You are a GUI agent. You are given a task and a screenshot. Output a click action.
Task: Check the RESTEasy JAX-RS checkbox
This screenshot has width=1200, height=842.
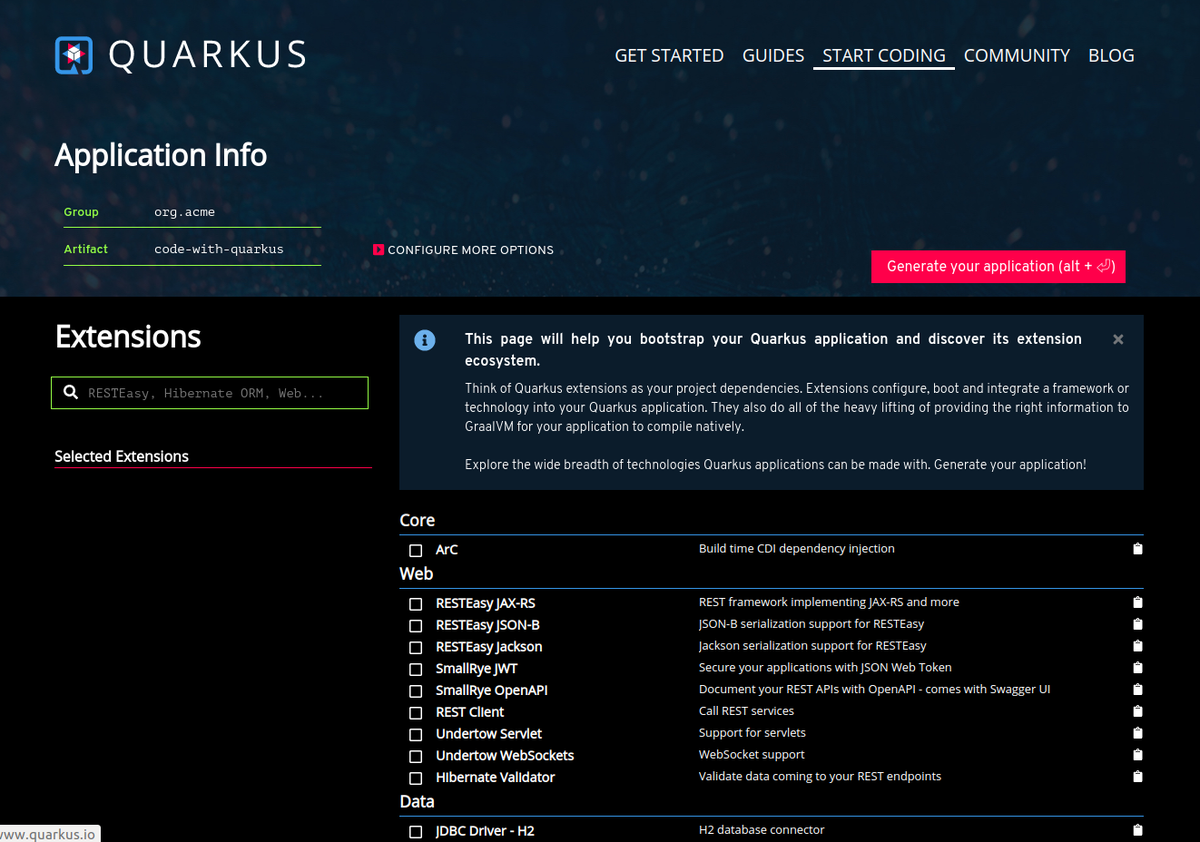416,604
